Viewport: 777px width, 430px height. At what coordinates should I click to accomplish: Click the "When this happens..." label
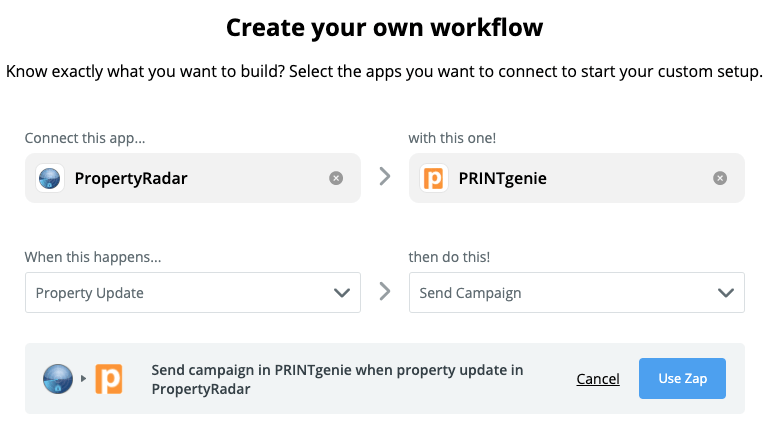[x=93, y=257]
